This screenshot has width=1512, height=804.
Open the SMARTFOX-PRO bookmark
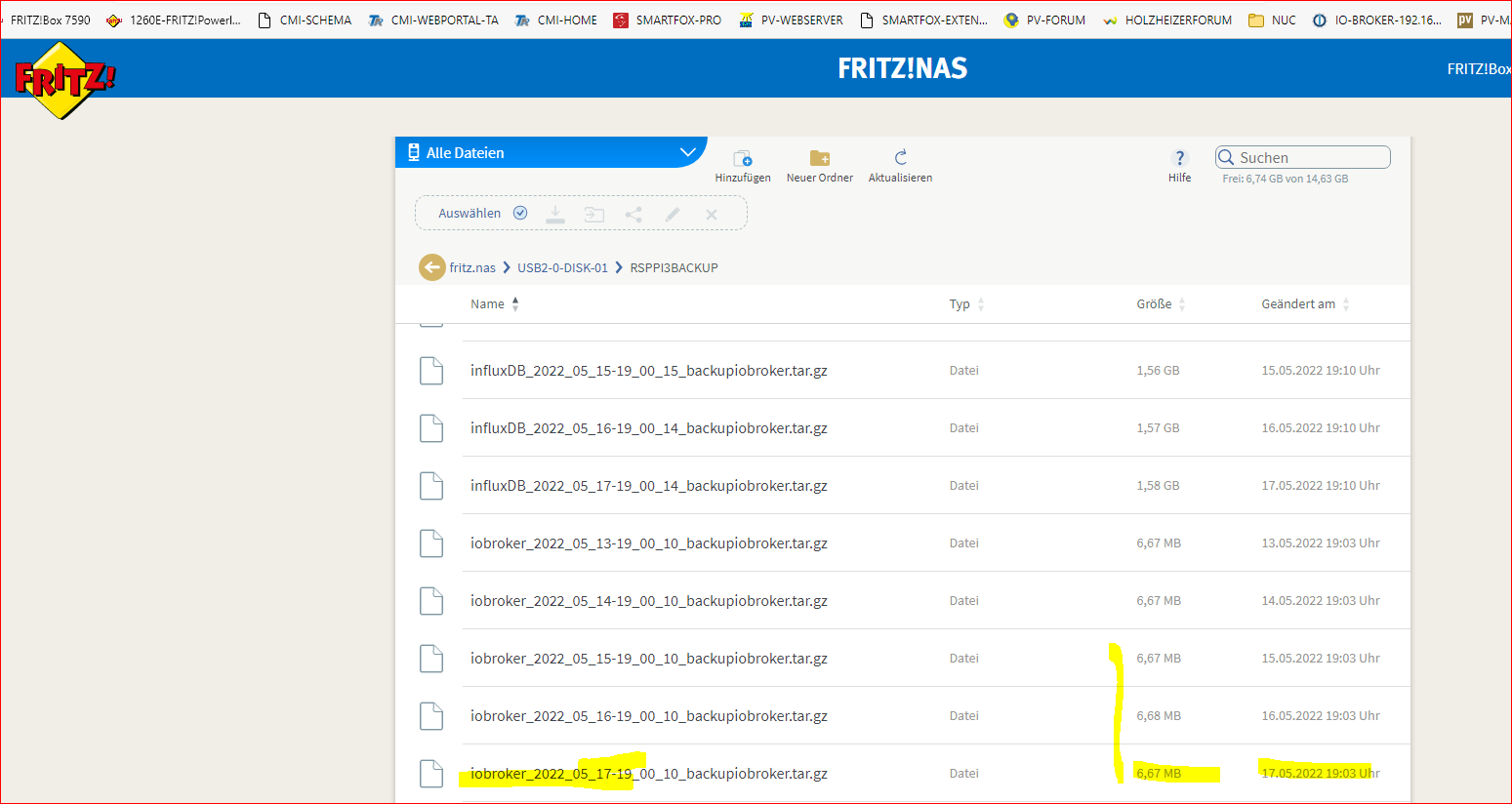pyautogui.click(x=668, y=20)
